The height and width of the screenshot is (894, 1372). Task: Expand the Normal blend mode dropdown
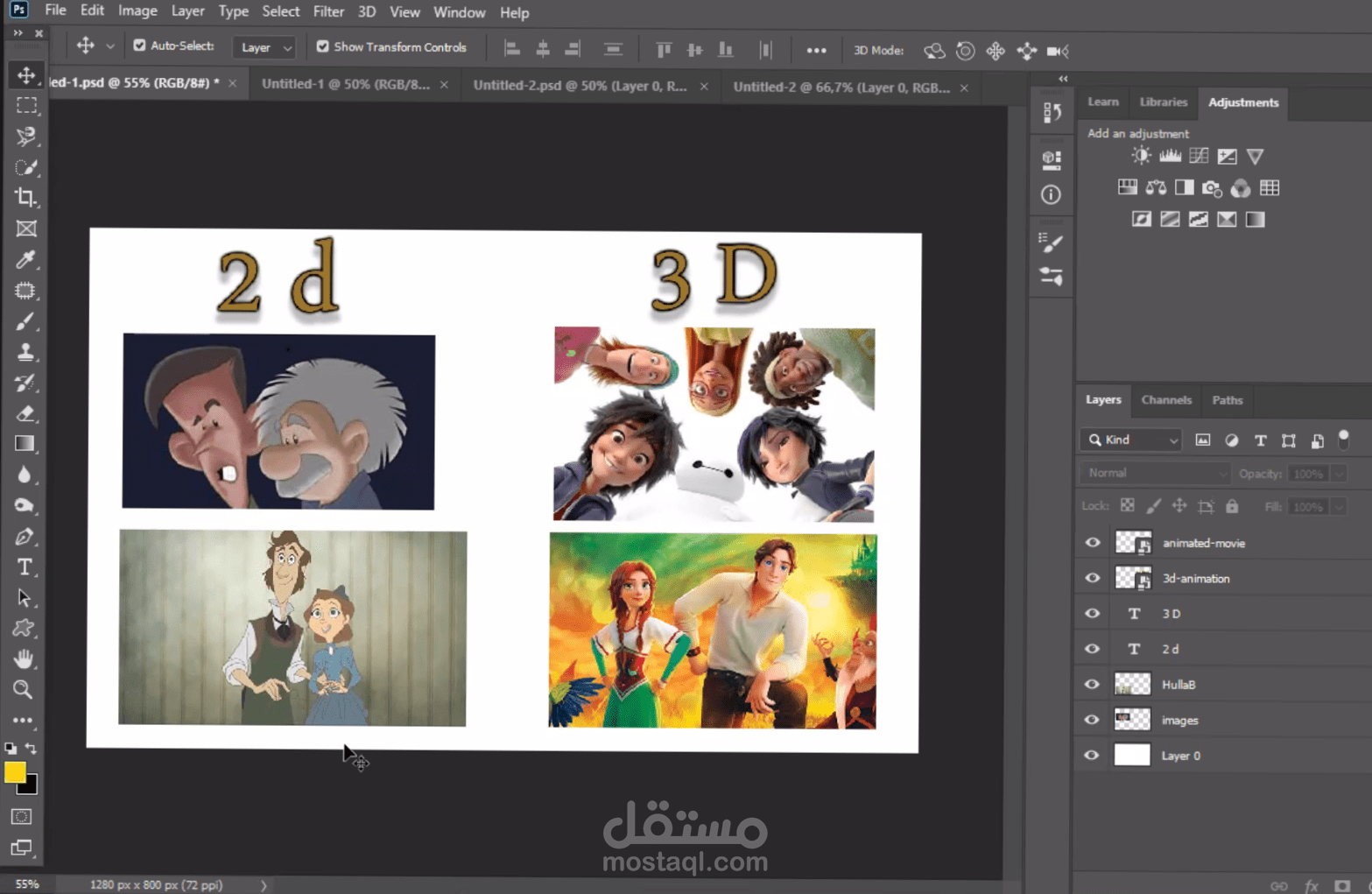[1155, 474]
